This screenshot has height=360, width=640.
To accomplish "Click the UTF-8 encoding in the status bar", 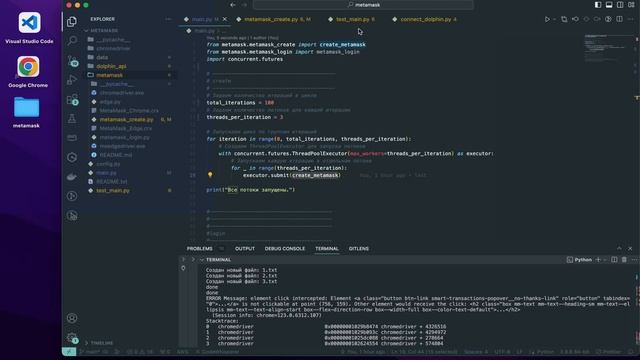I will click(x=502, y=351).
